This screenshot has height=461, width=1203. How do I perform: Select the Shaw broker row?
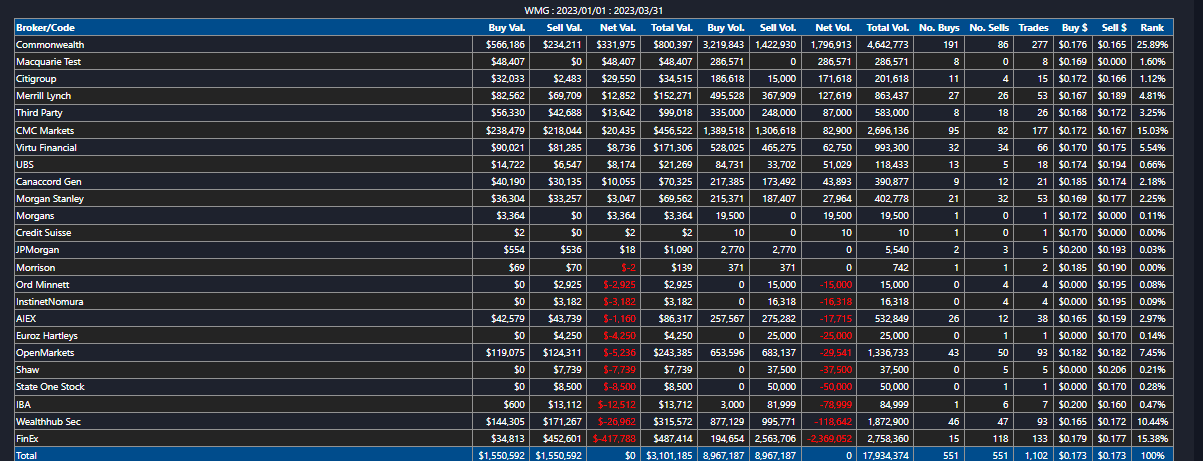point(592,369)
